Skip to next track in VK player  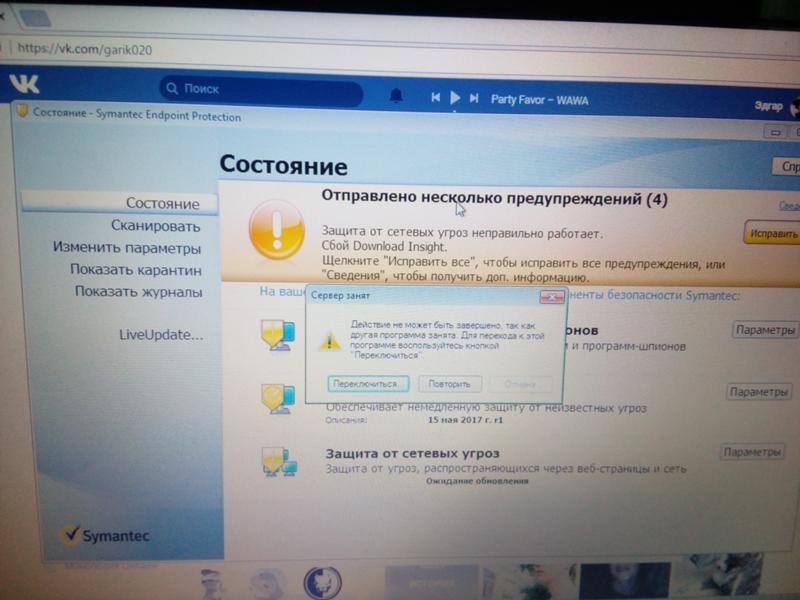(474, 98)
